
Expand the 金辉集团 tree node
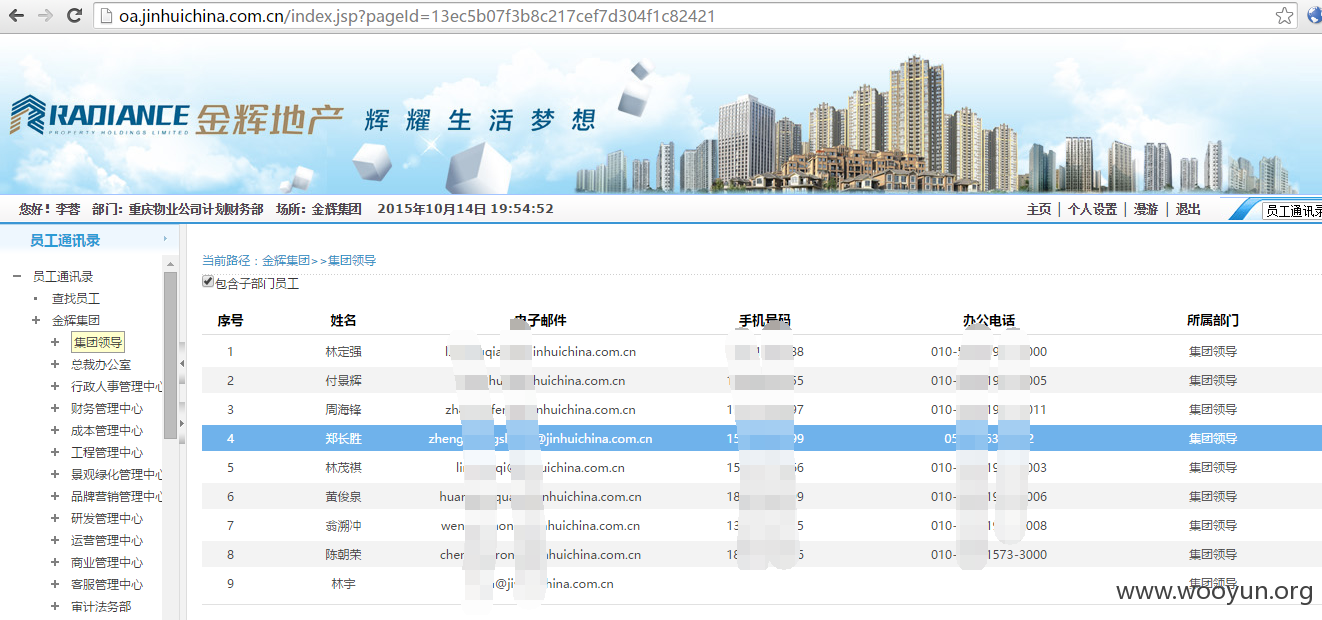click(36, 320)
